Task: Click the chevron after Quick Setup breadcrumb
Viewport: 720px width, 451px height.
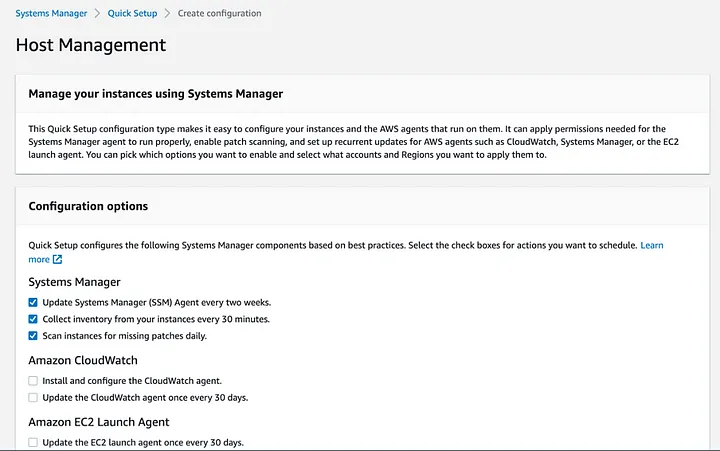Action: 168,13
